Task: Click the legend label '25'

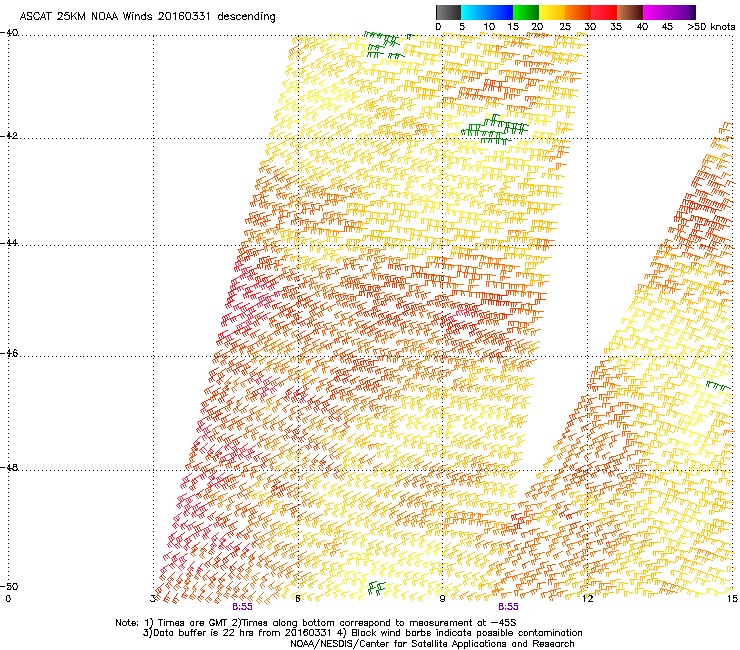Action: [x=565, y=26]
